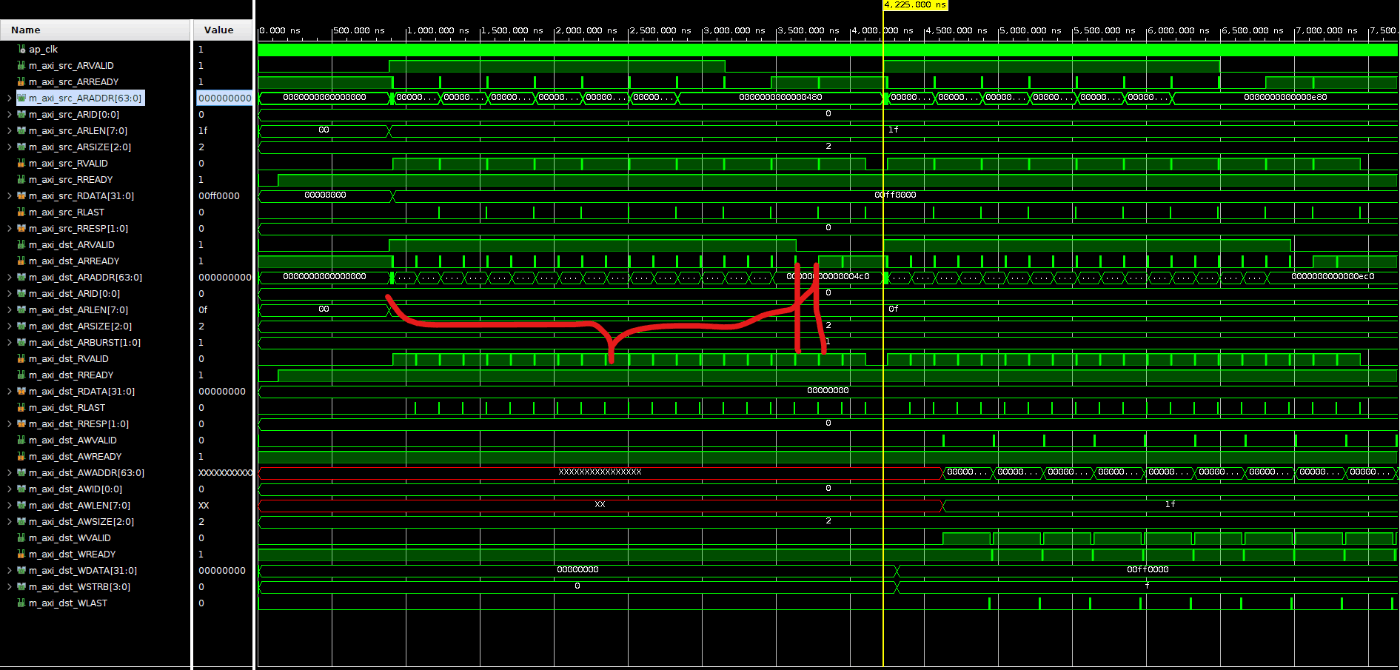Click the m_axi_dst_WREADY signal icon
This screenshot has width=1400, height=670.
click(22, 554)
